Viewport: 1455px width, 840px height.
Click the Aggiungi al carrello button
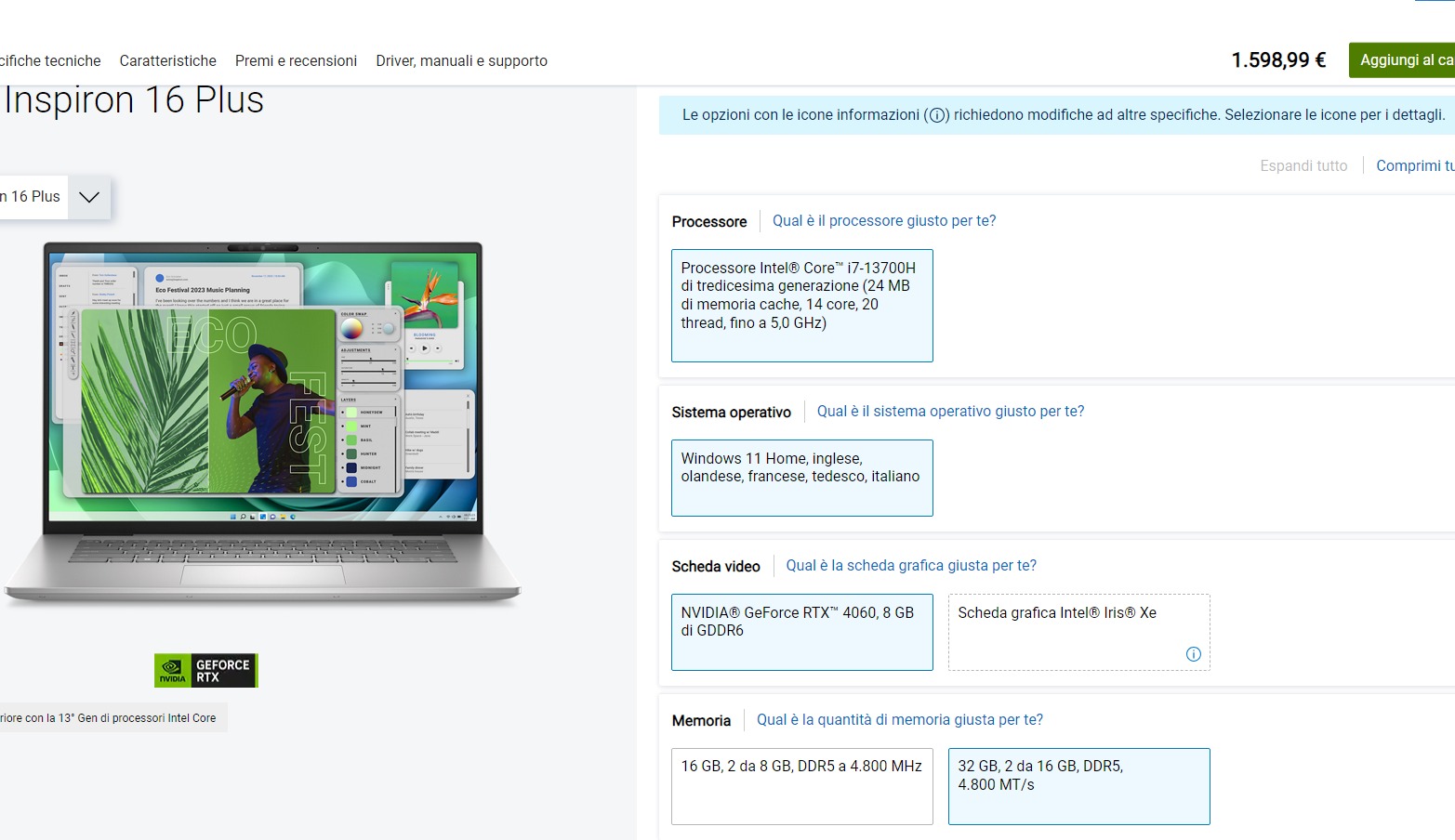pos(1402,59)
